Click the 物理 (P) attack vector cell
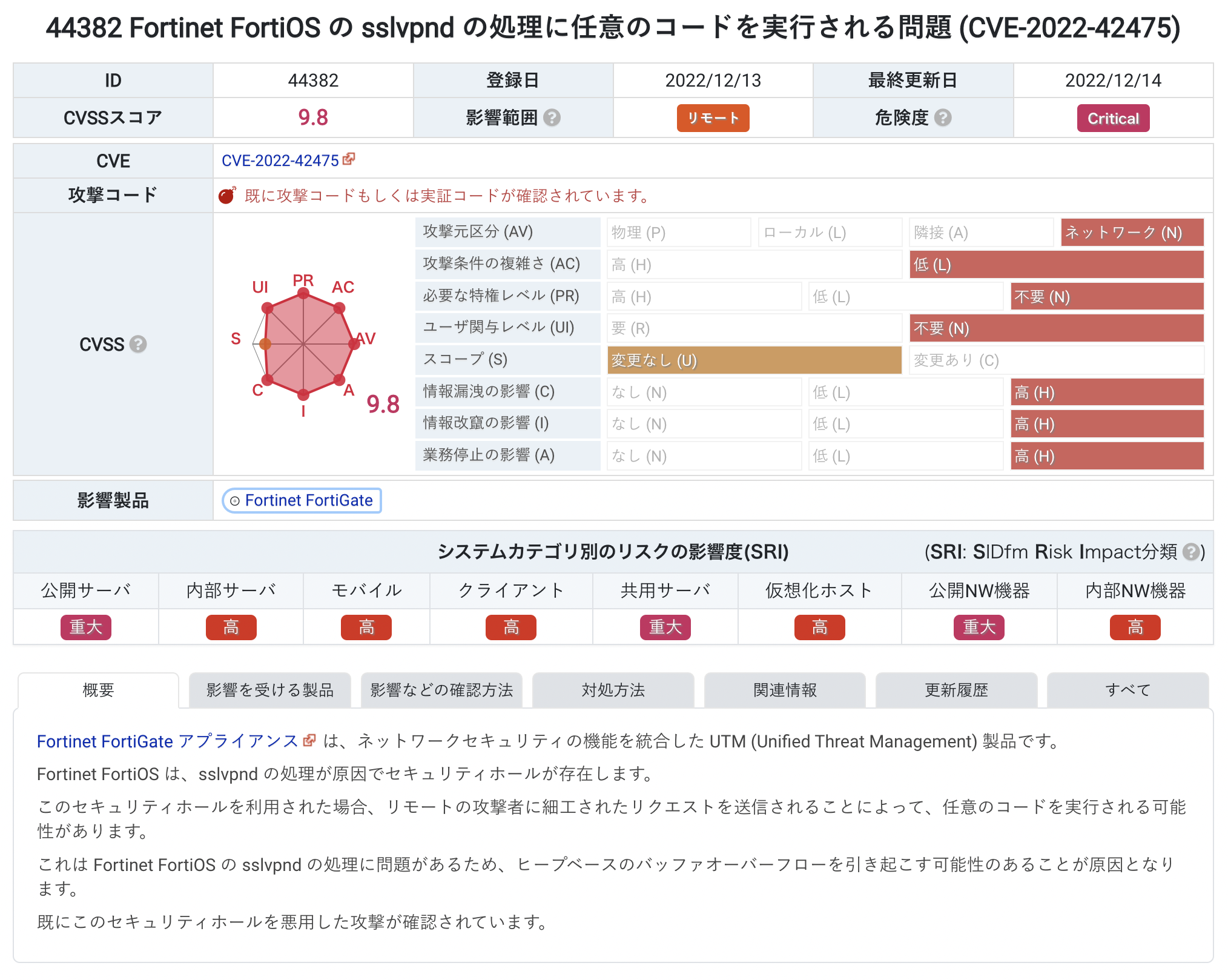Image resolution: width=1228 pixels, height=980 pixels. click(x=679, y=233)
